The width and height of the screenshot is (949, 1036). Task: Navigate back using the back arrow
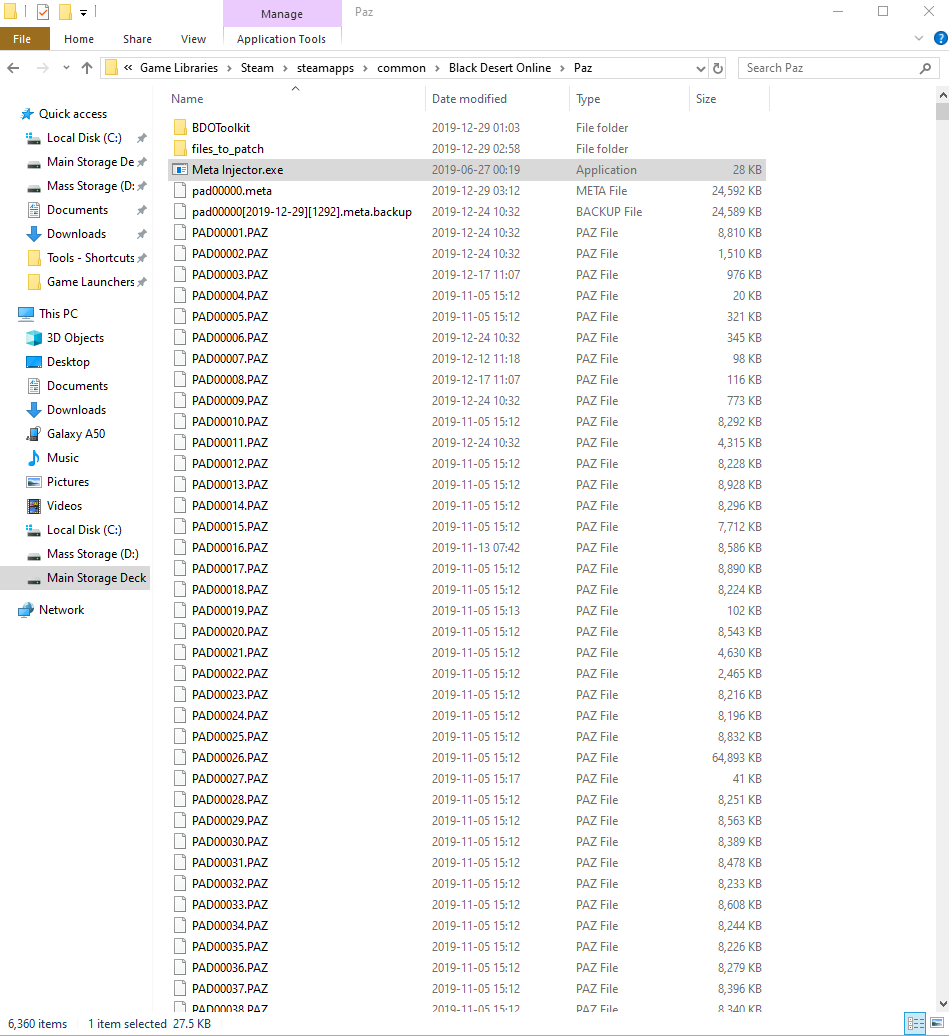(x=14, y=68)
